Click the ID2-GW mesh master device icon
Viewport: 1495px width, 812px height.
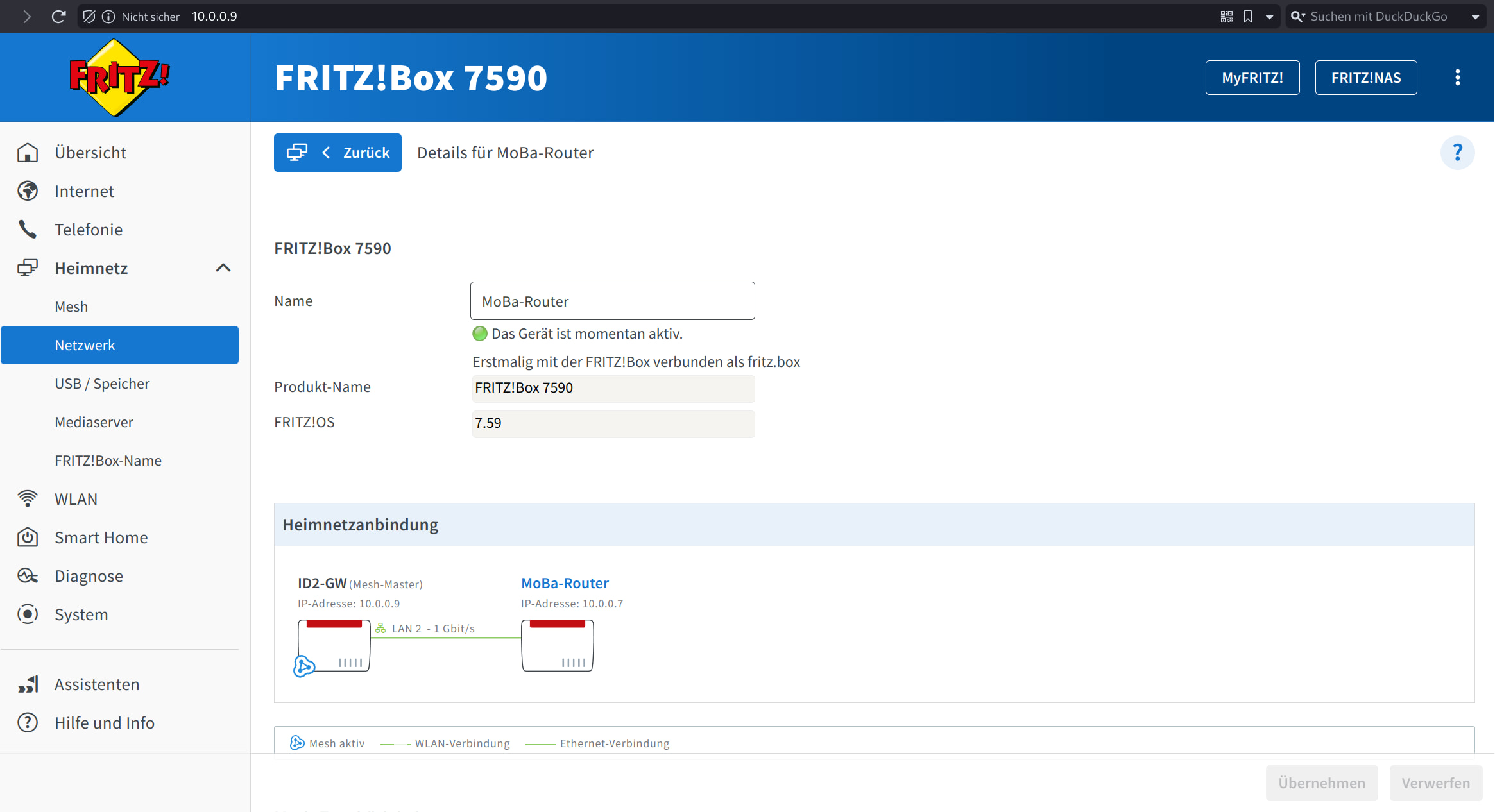[334, 645]
